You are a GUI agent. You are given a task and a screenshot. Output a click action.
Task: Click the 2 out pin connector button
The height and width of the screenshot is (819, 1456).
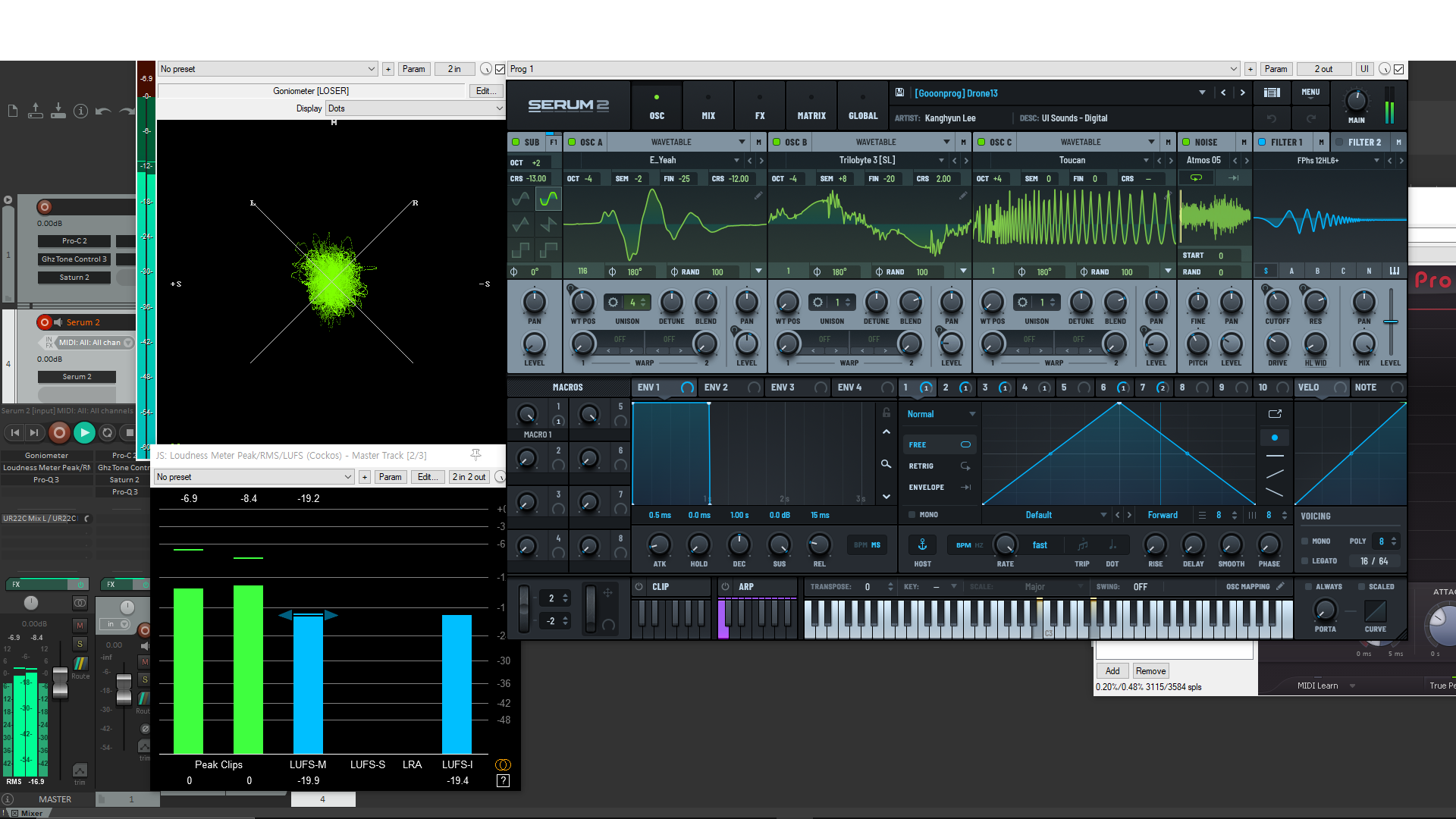tap(1323, 69)
